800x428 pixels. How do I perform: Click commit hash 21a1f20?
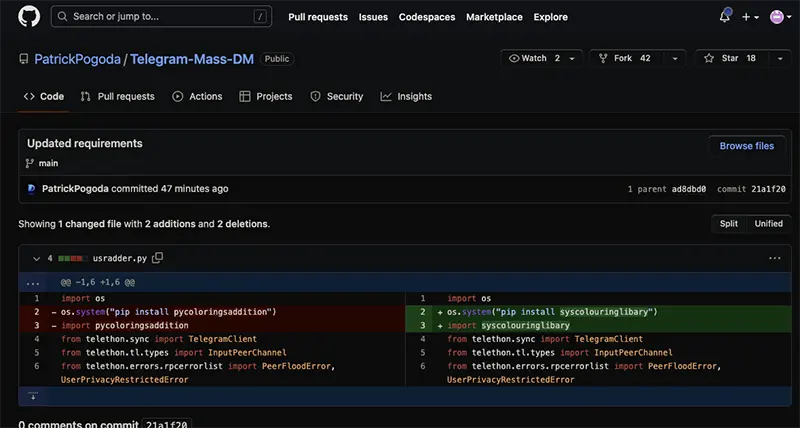768,189
